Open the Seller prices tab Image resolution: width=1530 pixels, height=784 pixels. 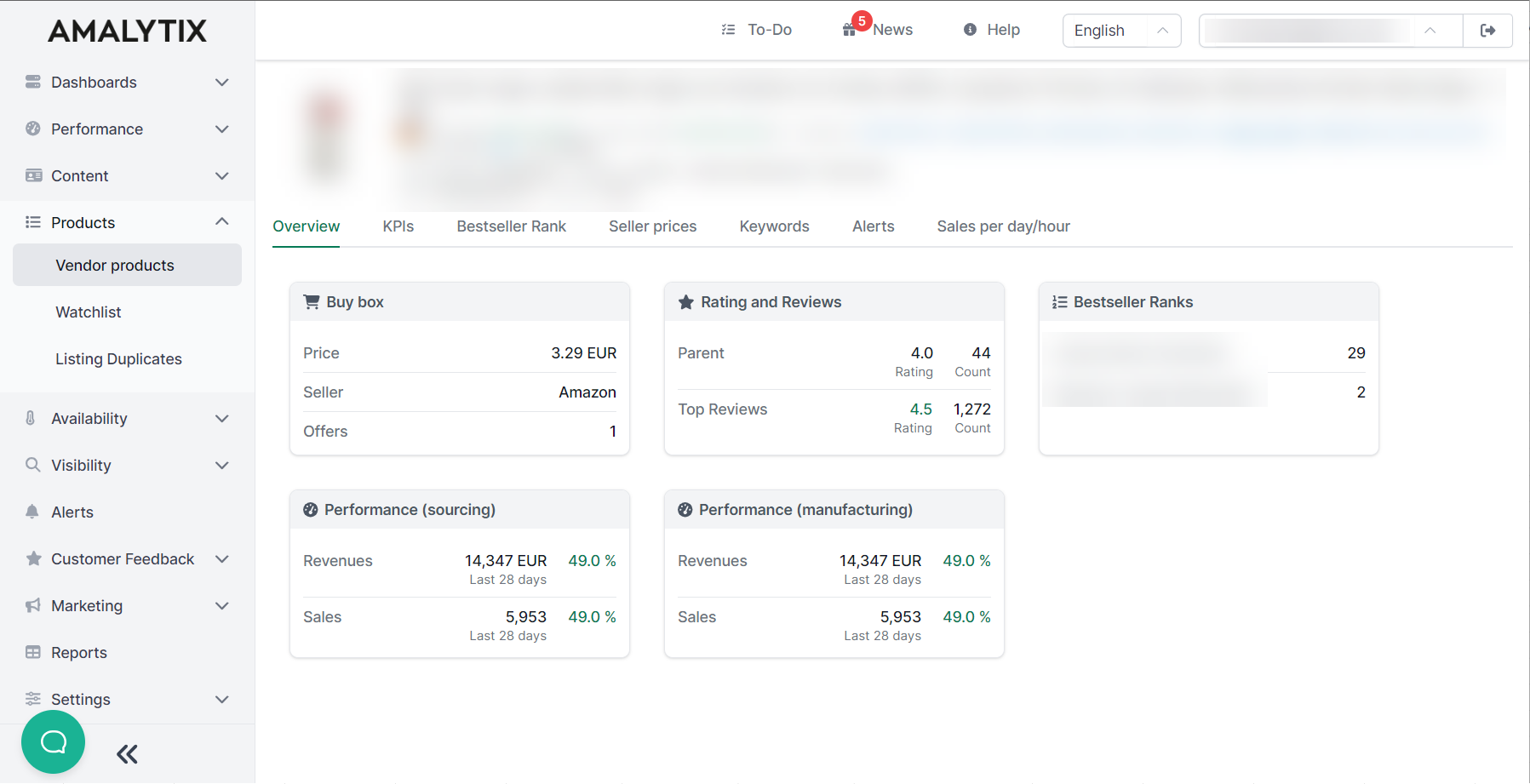tap(652, 226)
